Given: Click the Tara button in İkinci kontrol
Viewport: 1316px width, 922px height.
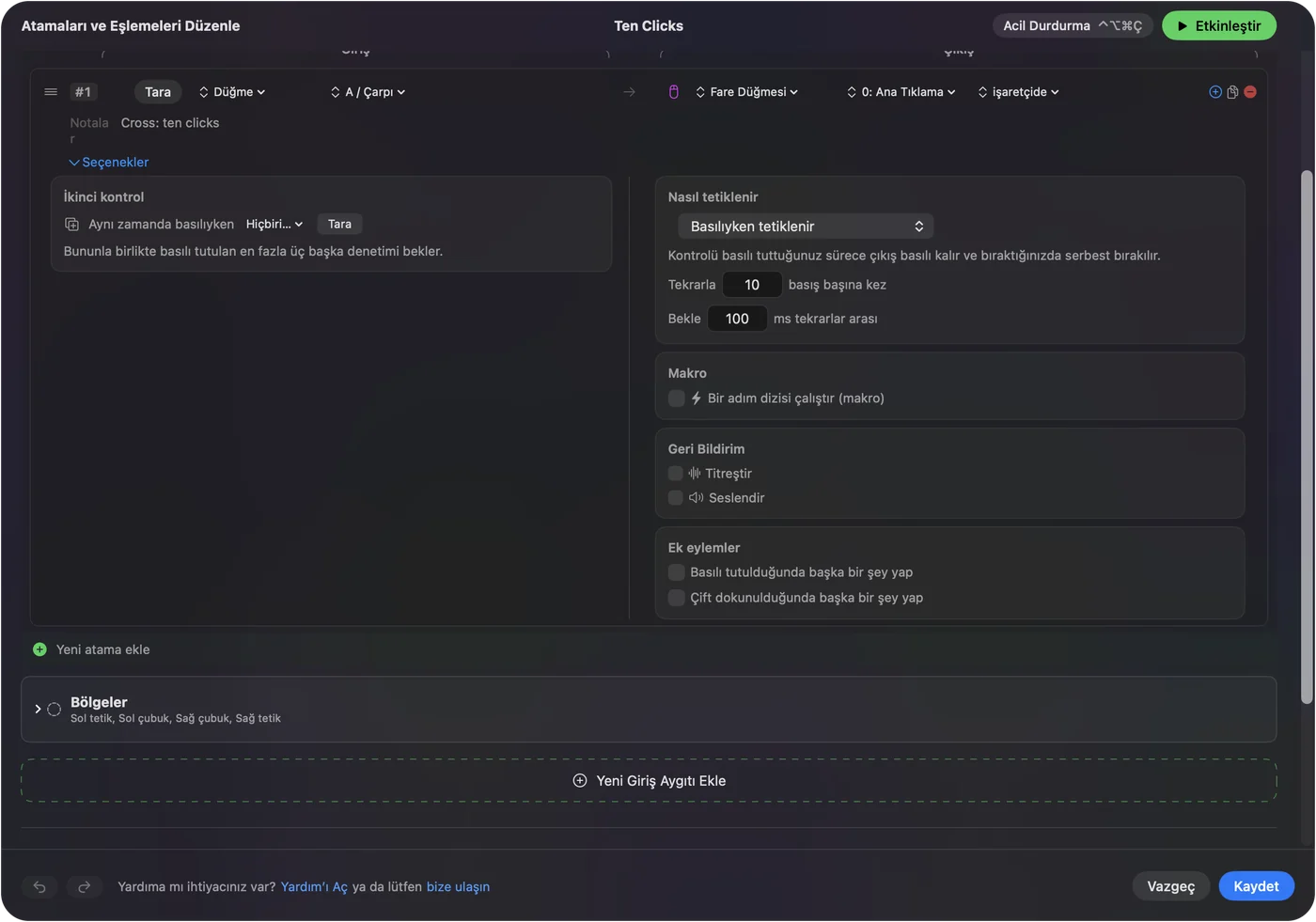Looking at the screenshot, I should (x=339, y=225).
